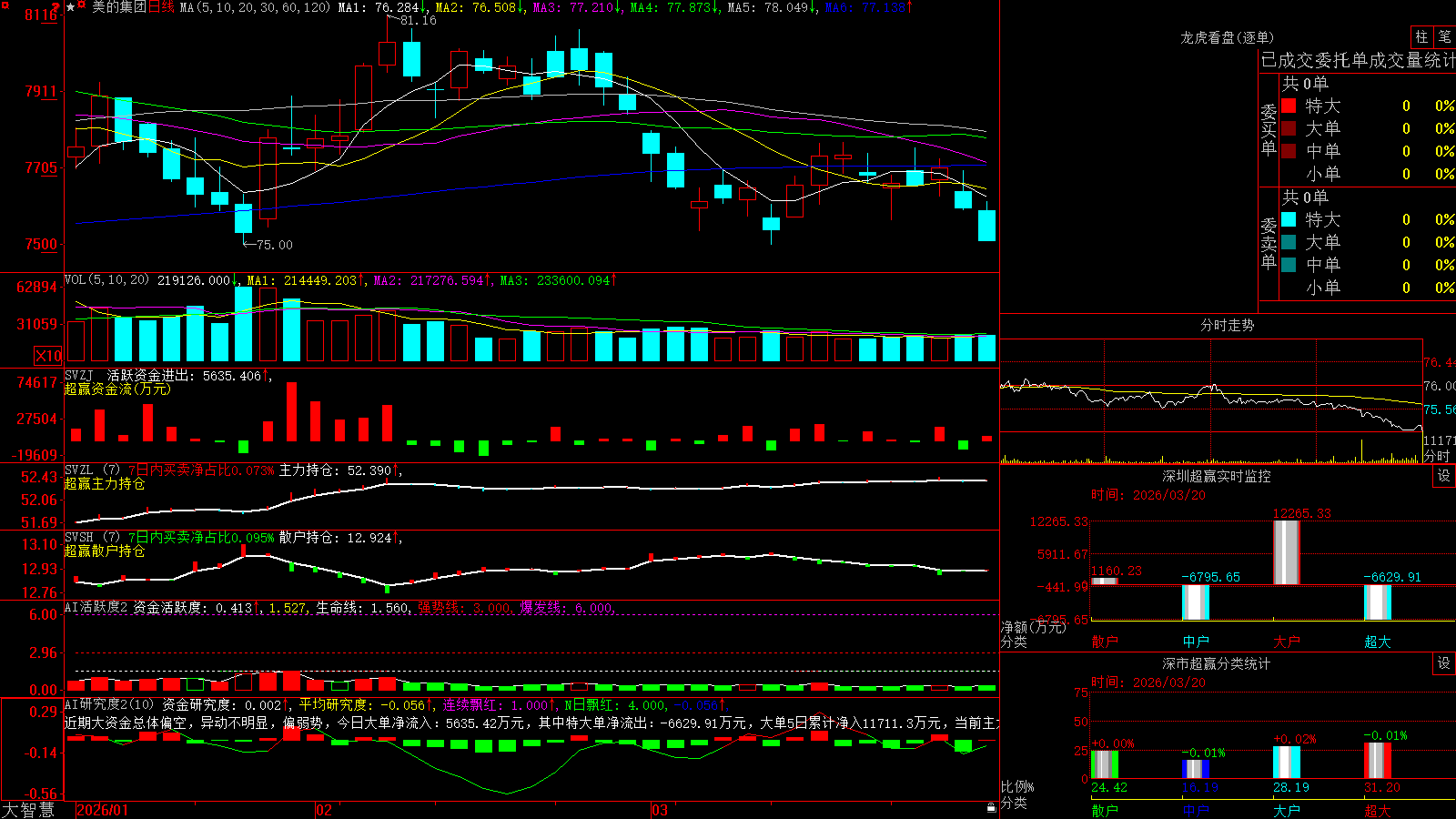Click the 12265.33 大户 bar in 实时监控

tap(1286, 552)
